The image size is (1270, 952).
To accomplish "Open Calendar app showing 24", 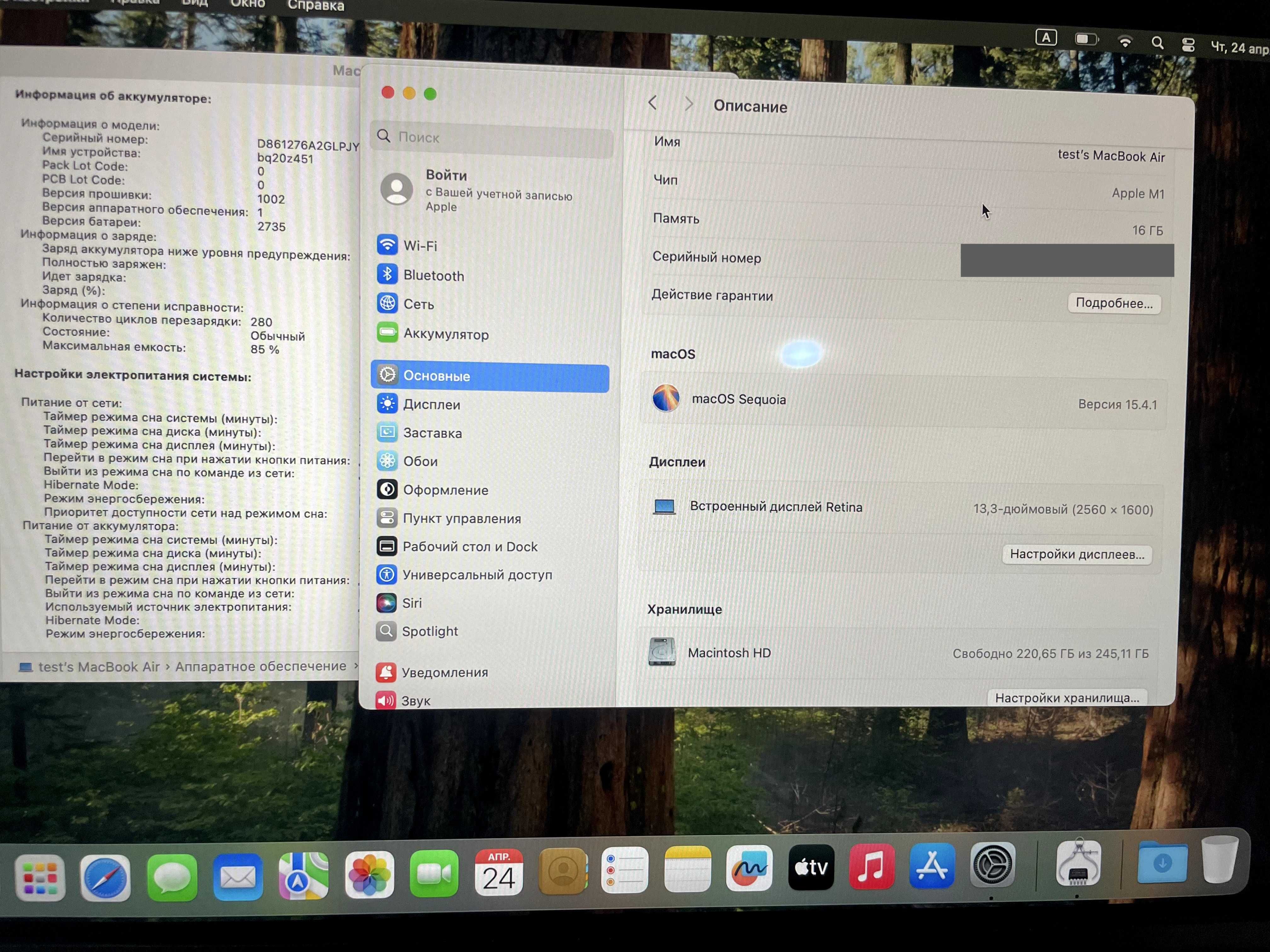I will pos(498,872).
